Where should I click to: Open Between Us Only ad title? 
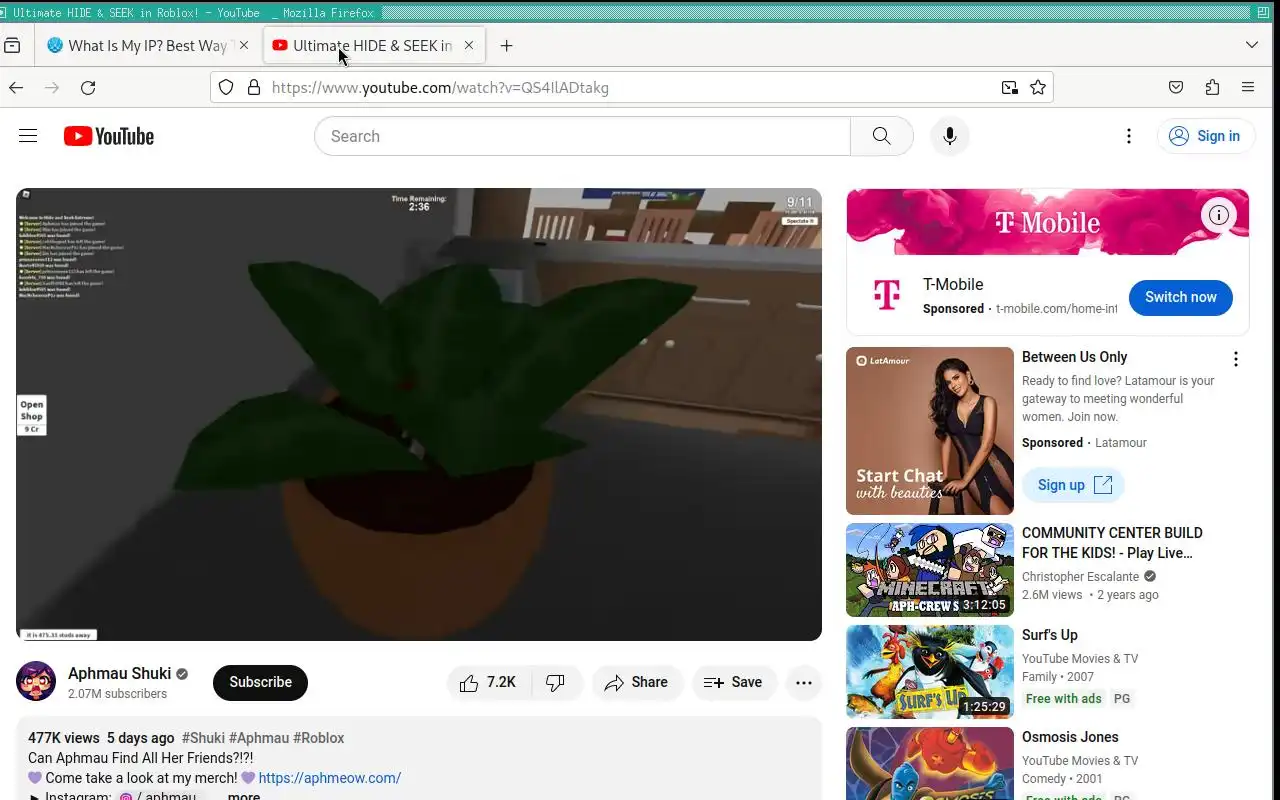tap(1074, 357)
